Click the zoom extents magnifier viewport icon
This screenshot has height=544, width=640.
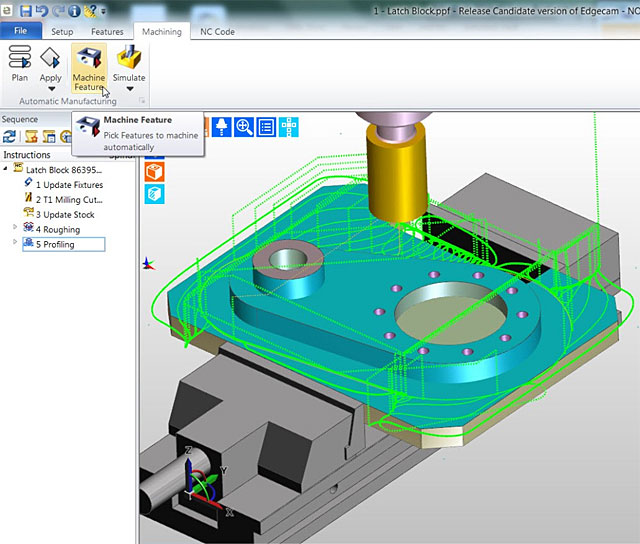click(244, 127)
